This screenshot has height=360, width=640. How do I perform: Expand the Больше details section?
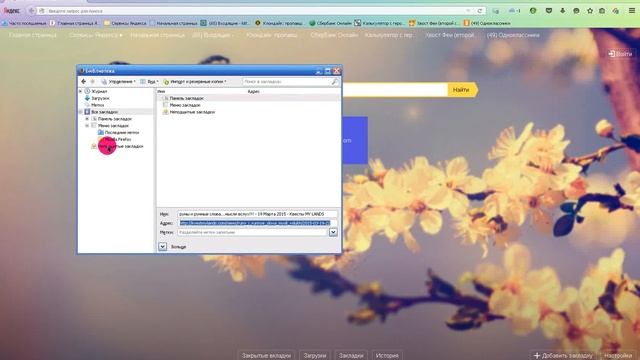point(162,247)
